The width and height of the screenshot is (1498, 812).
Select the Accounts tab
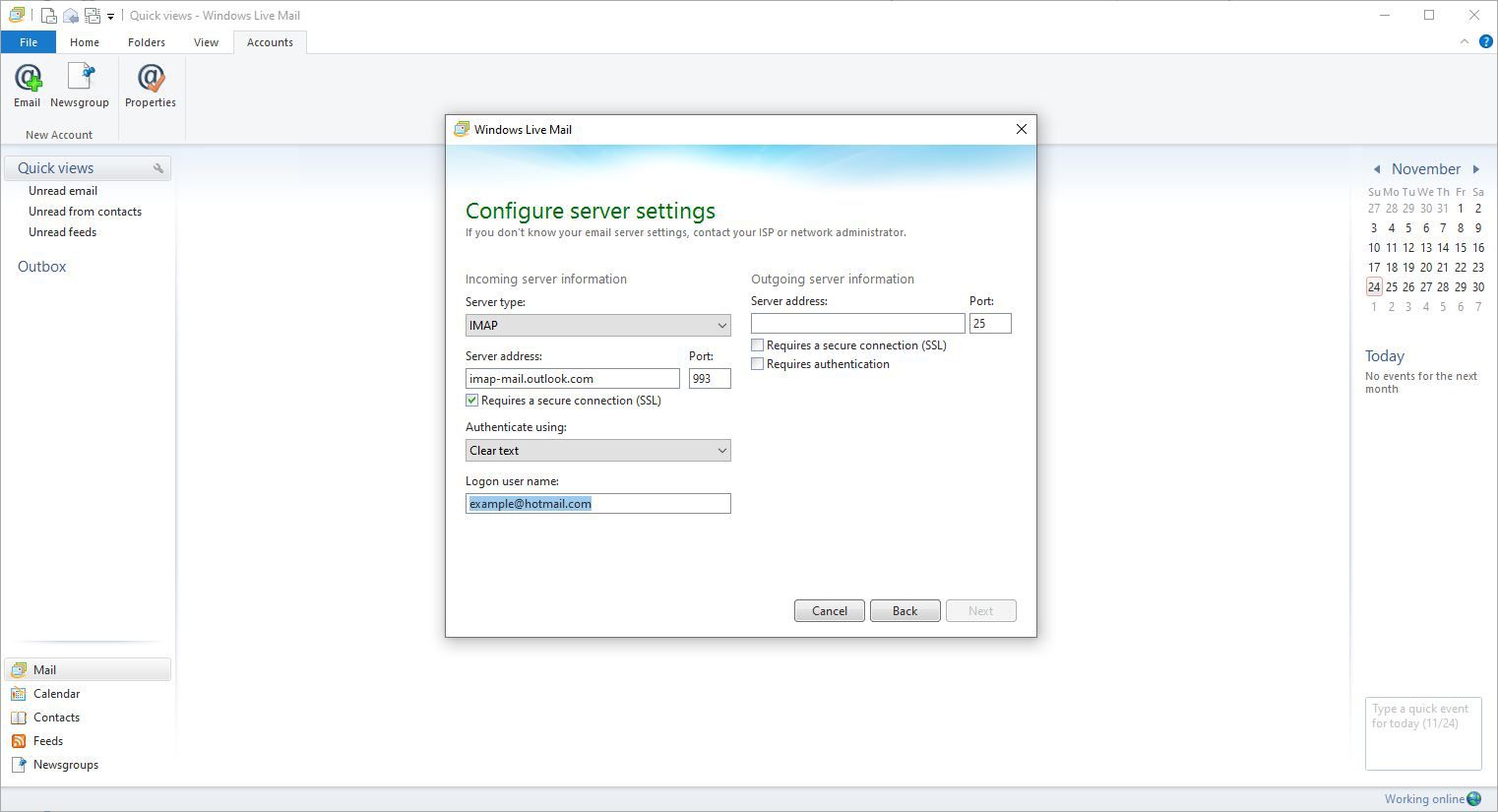(270, 42)
